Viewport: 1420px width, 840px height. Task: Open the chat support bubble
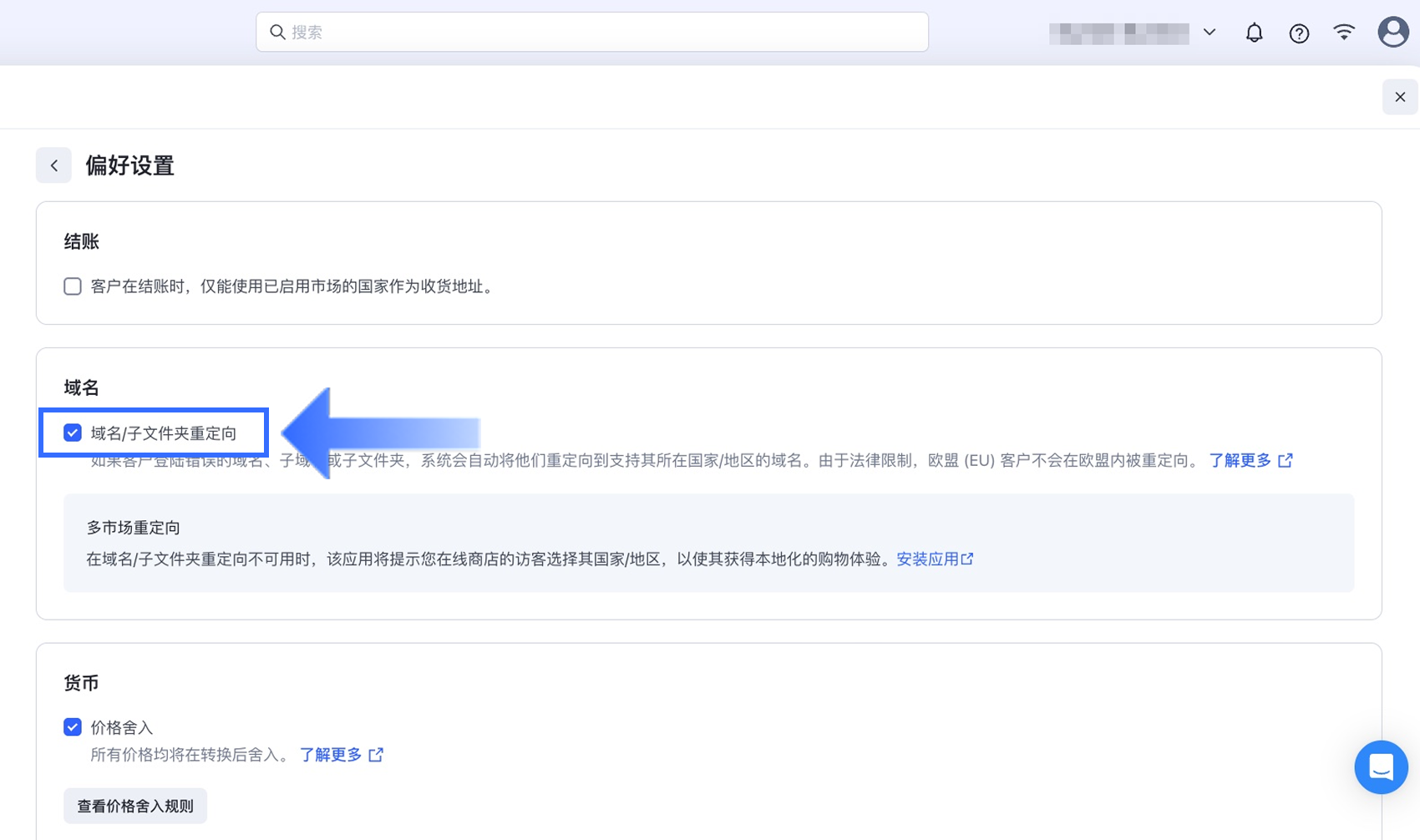(x=1381, y=767)
